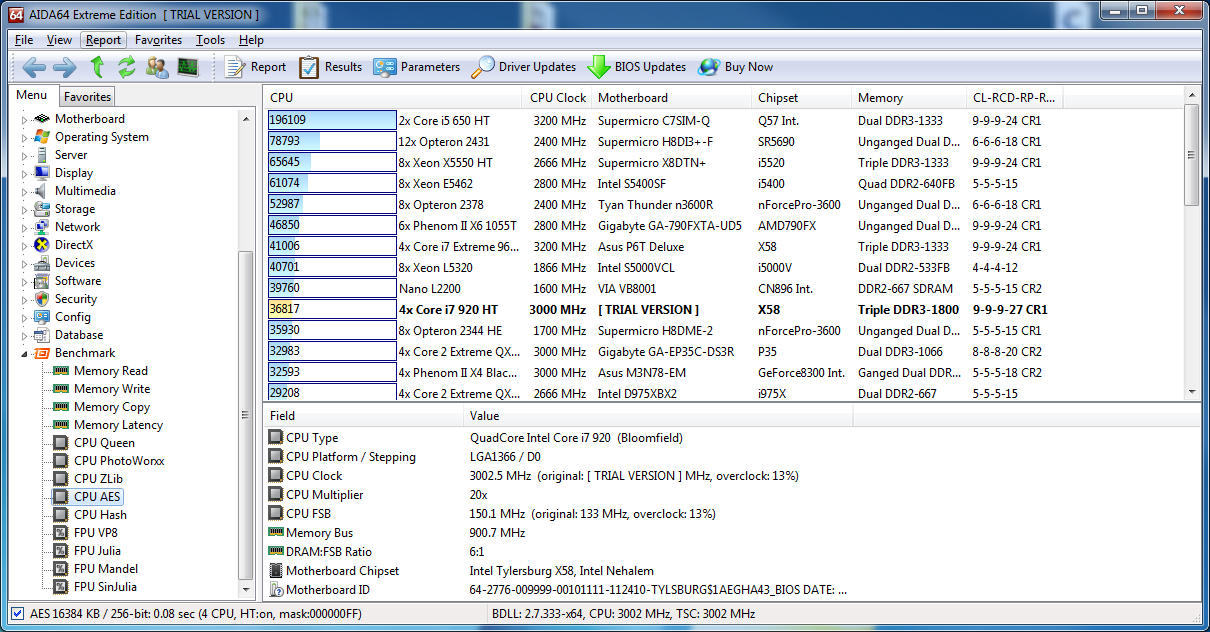Collapse the Benchmark tree node

point(25,353)
